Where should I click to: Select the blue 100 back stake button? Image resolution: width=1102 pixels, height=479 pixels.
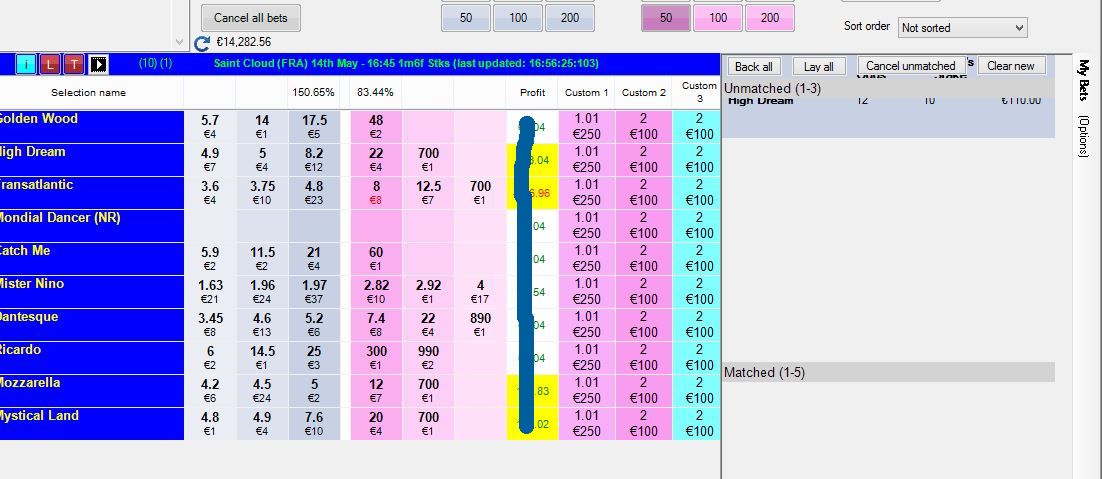coord(518,18)
